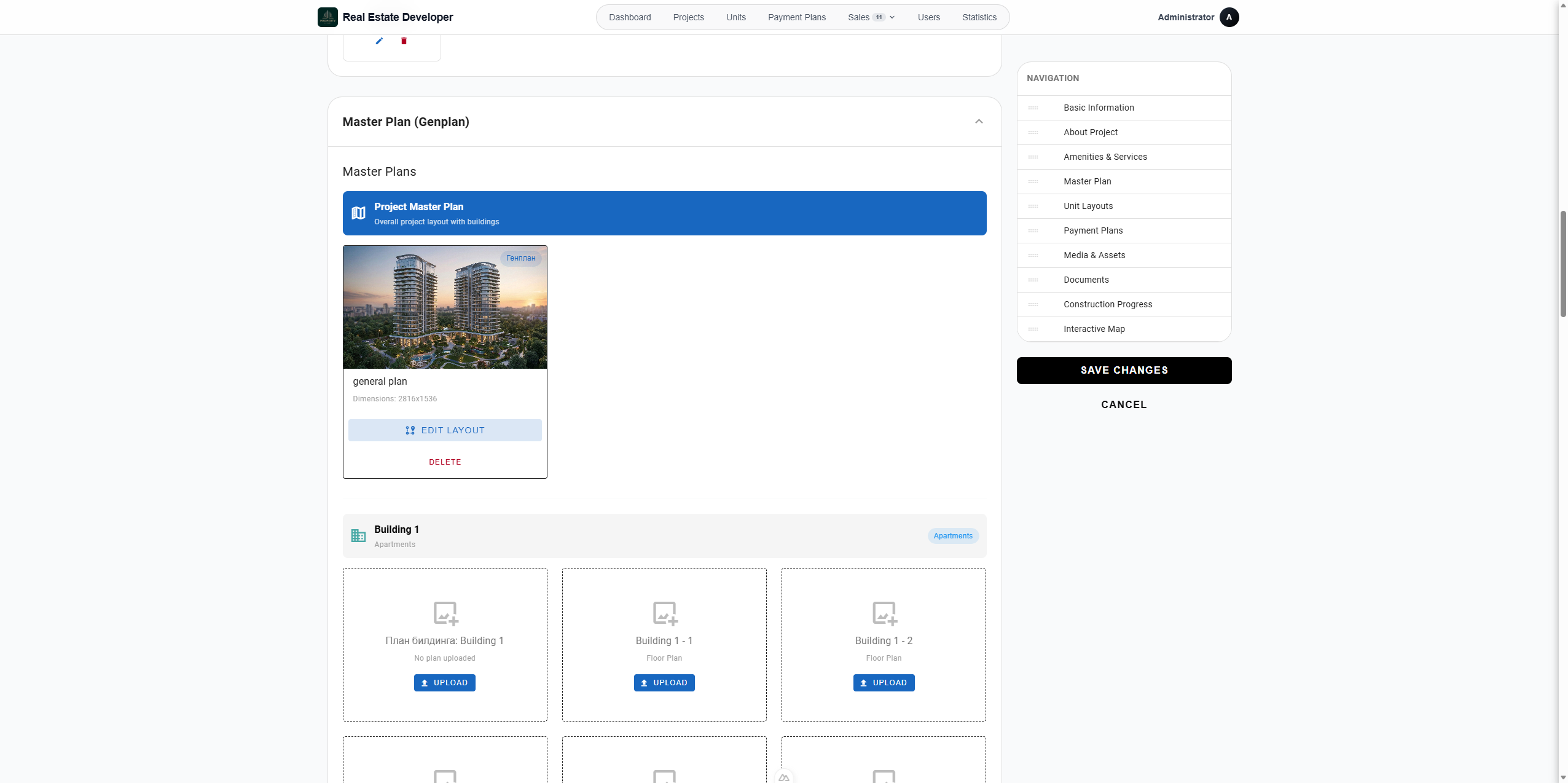Image resolution: width=1568 pixels, height=783 pixels.
Task: Click the Real Estate Developer logo icon
Action: 327,17
